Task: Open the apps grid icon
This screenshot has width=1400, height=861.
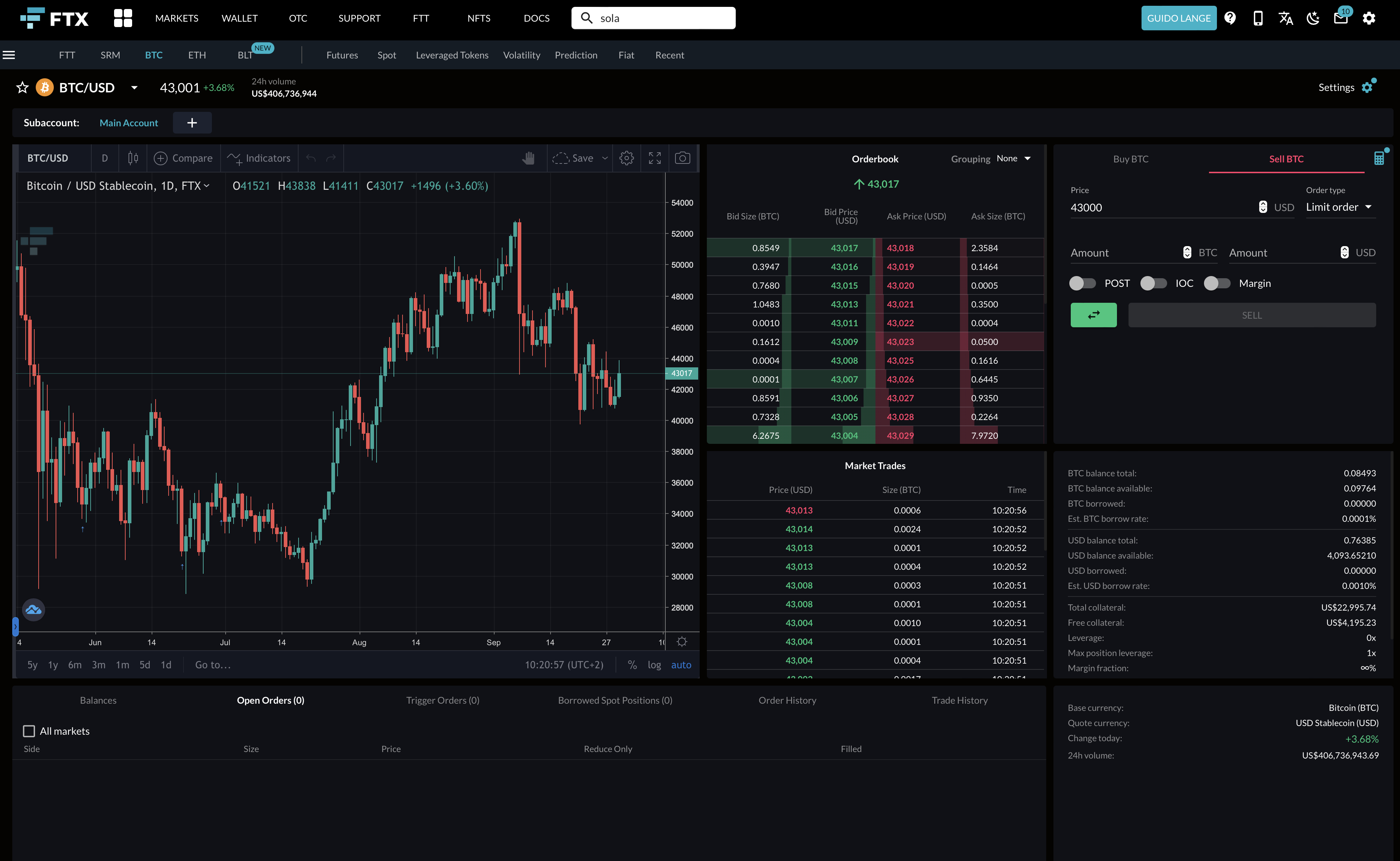Action: coord(122,18)
